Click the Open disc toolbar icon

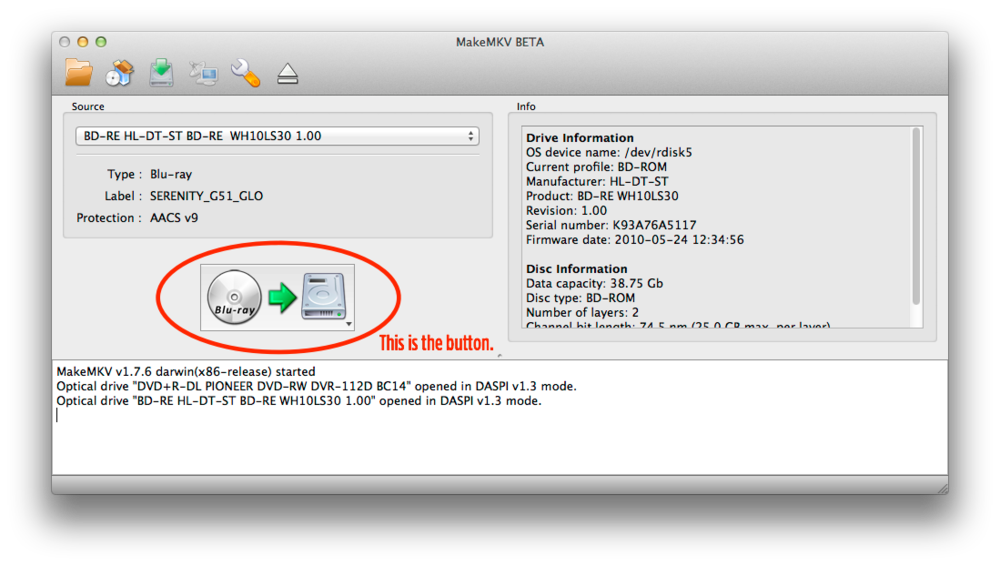(120, 73)
